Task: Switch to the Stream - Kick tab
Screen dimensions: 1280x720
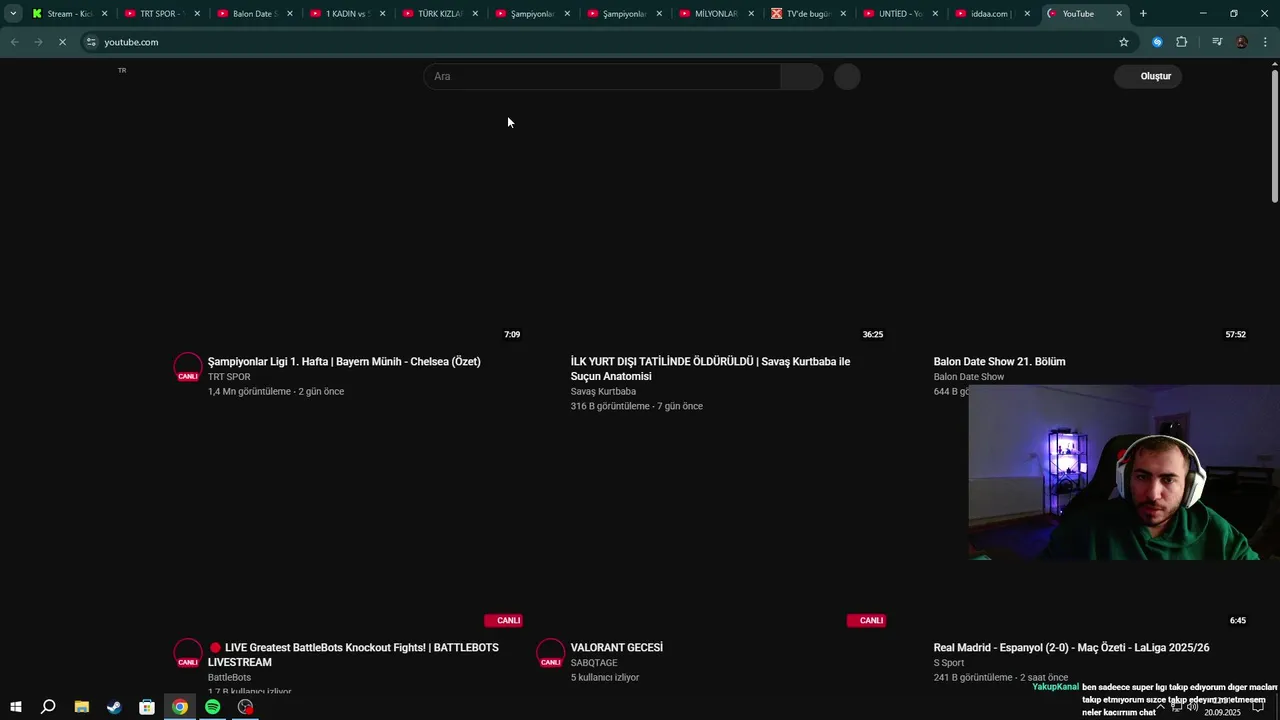Action: 68,14
